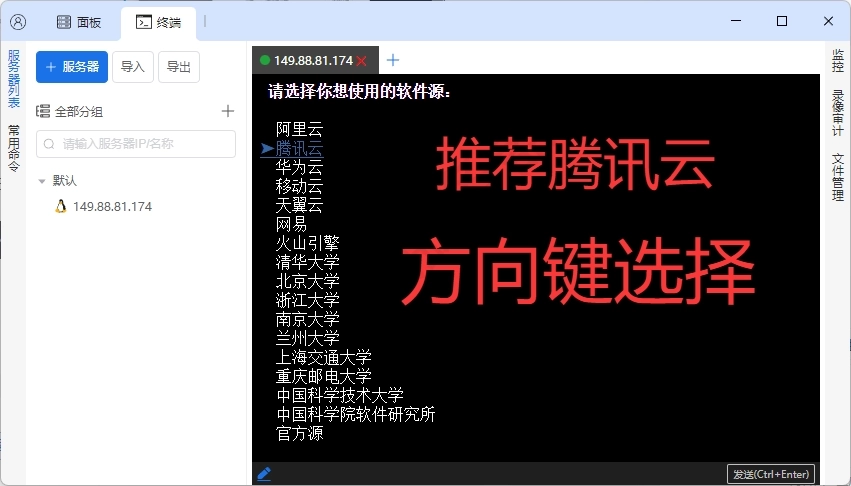Screen dimensions: 851x486
Task: Open the user account profile icon
Action: (18, 22)
